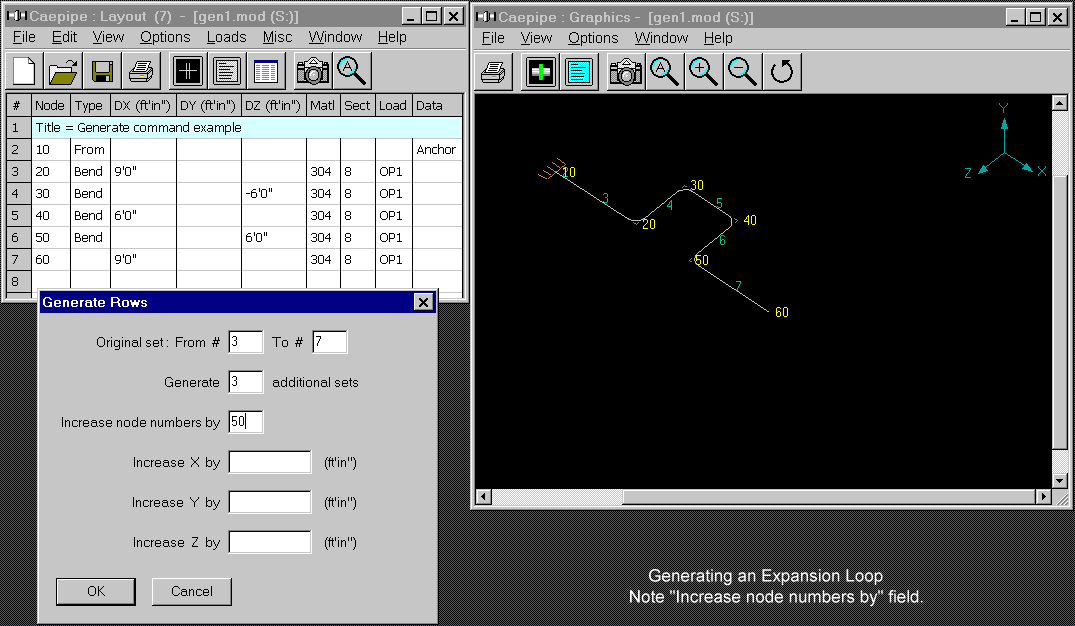Screen dimensions: 1075x626
Task: Click the Graphics vertical scrollbar up arrow
Action: (1060, 103)
